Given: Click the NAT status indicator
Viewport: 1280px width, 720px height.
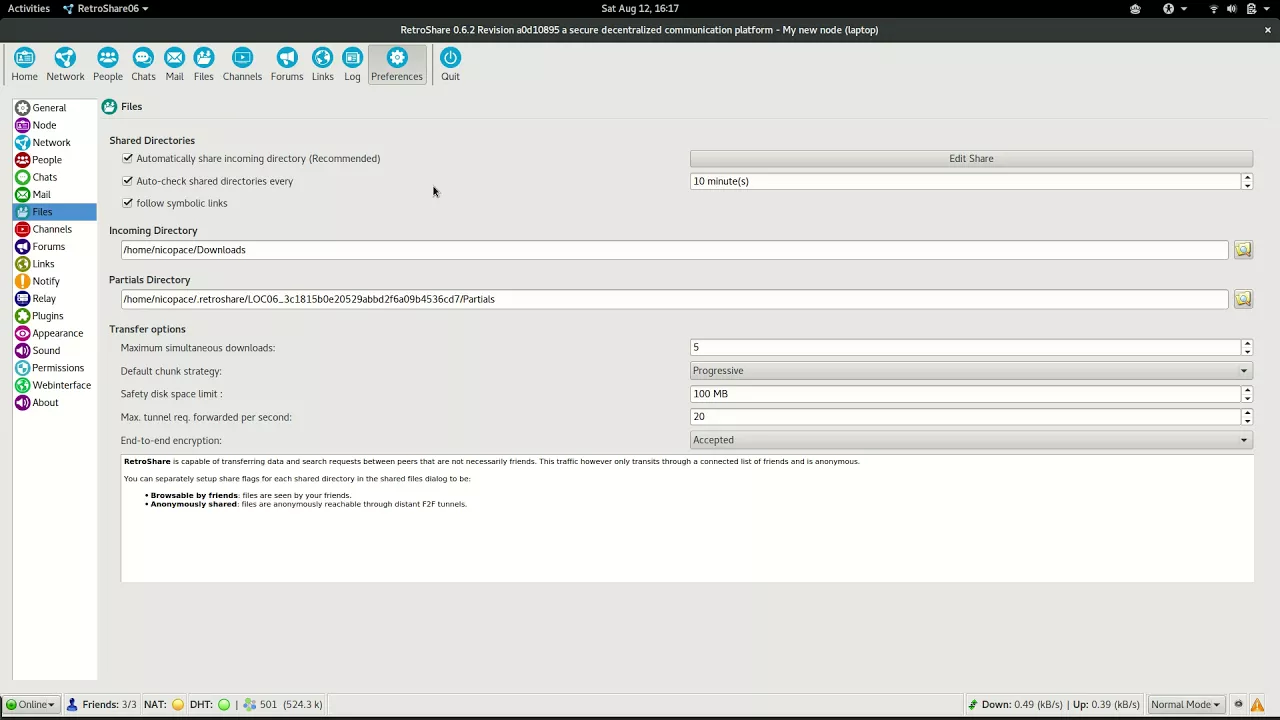Looking at the screenshot, I should point(178,704).
